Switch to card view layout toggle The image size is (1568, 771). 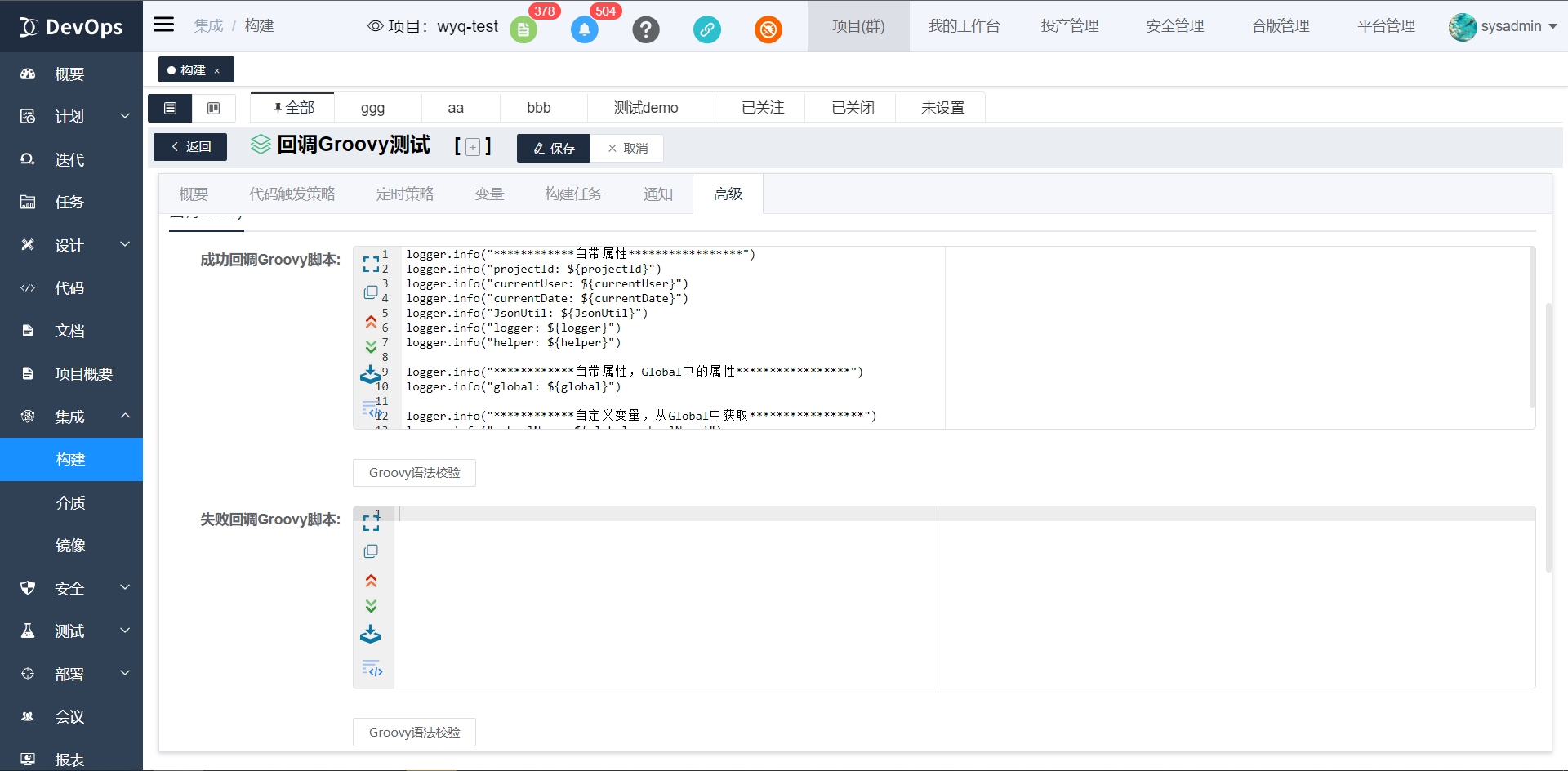click(214, 108)
